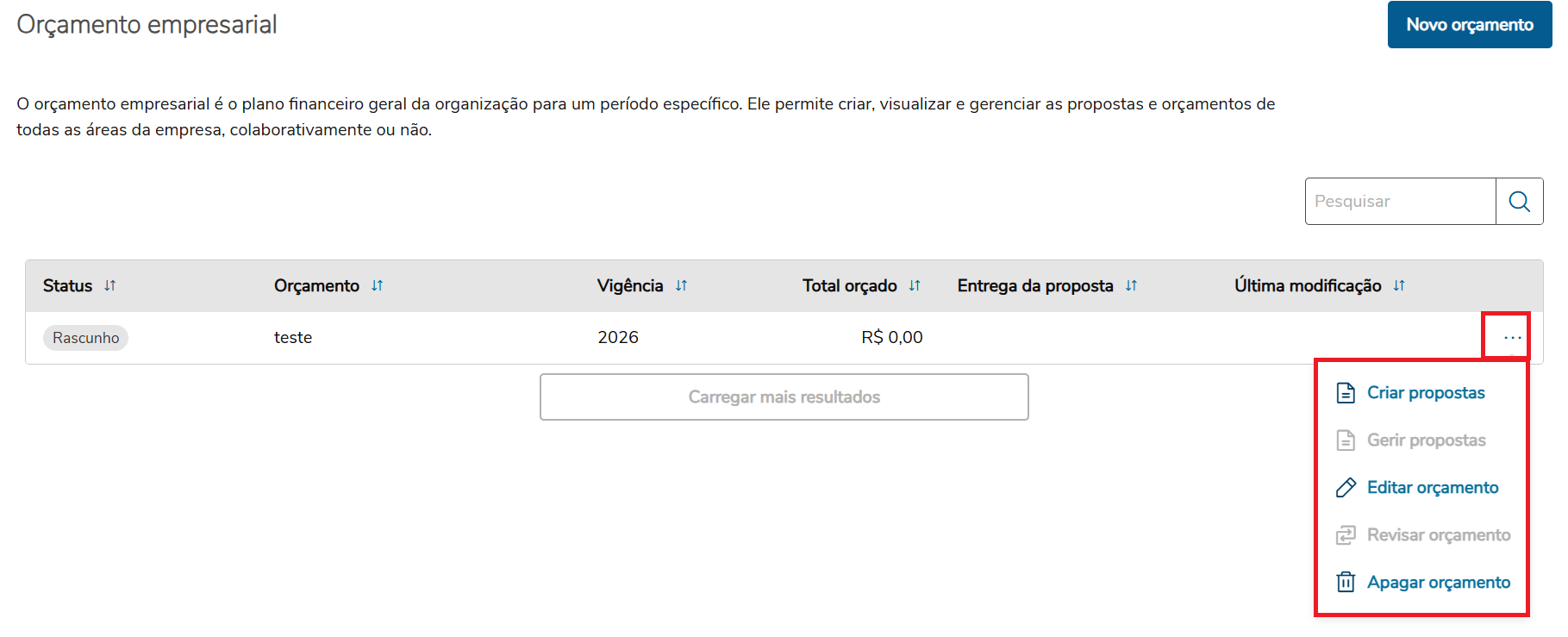Open the teste budget row
1568x637 pixels.
pos(293,338)
